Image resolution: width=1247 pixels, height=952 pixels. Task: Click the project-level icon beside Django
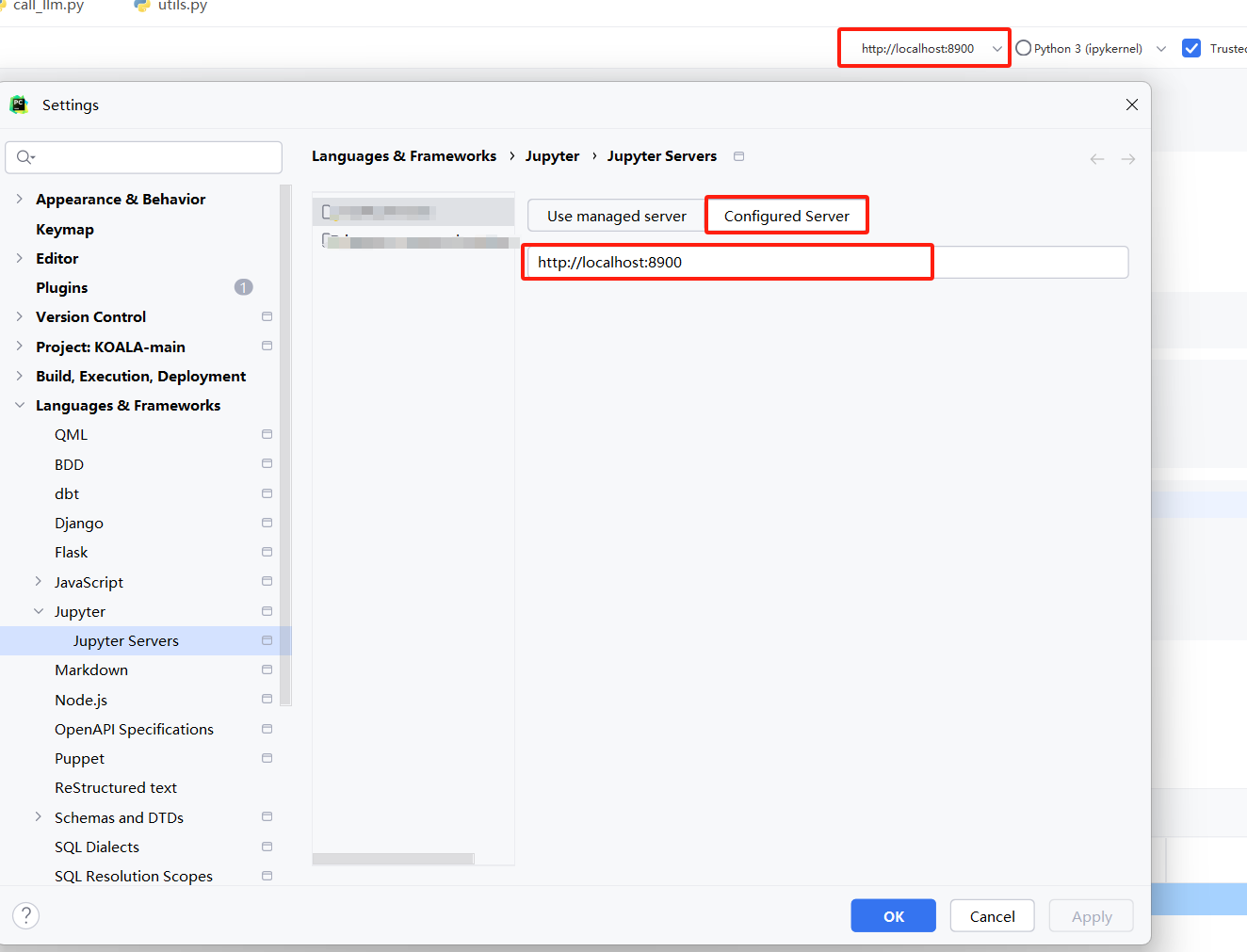coord(267,523)
